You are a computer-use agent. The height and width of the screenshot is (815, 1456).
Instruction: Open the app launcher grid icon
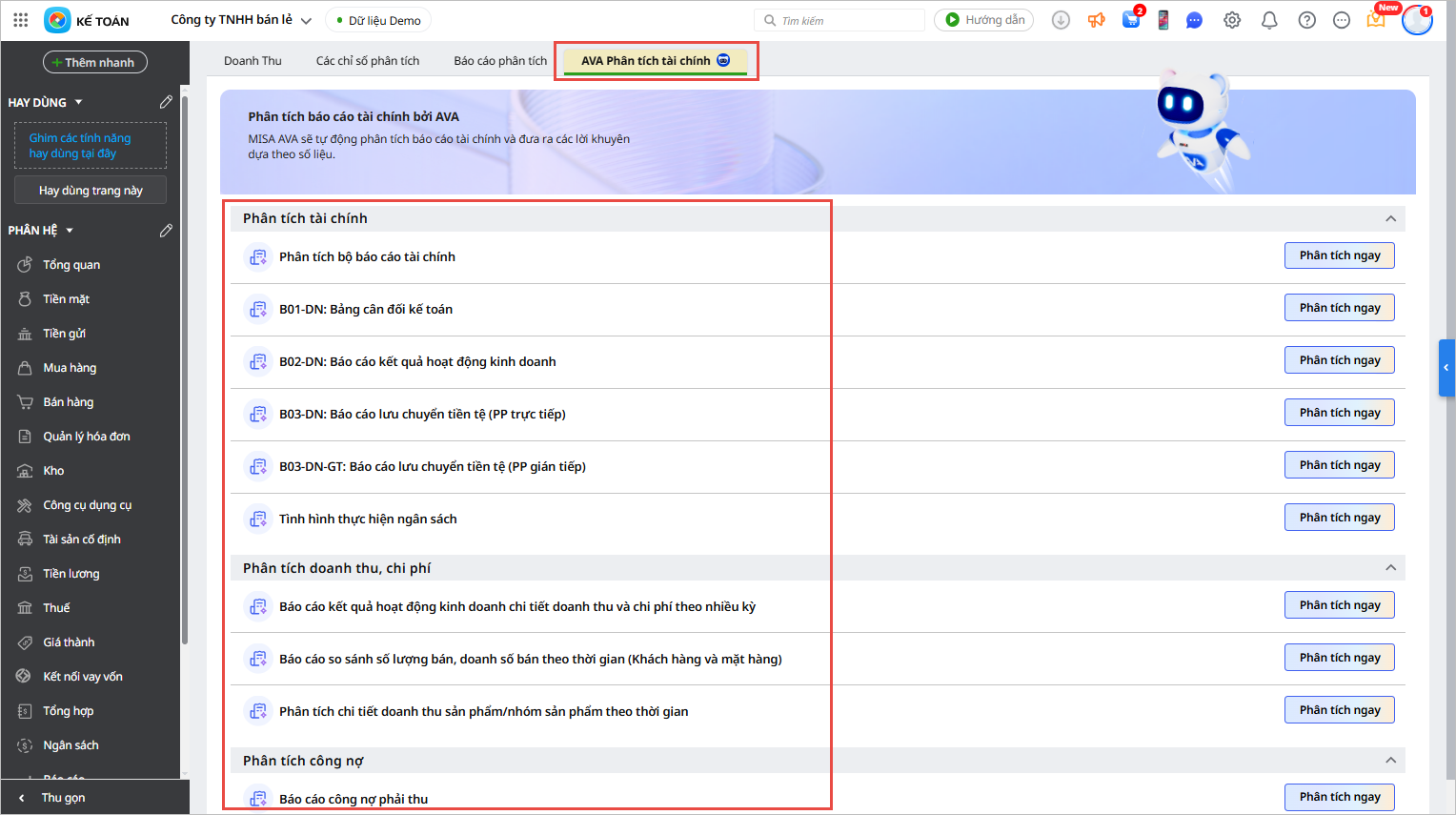[x=21, y=20]
